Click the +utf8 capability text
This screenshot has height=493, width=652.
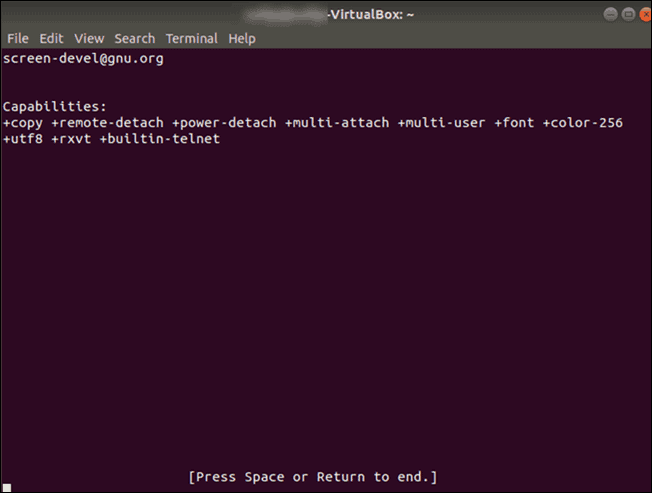(23, 139)
